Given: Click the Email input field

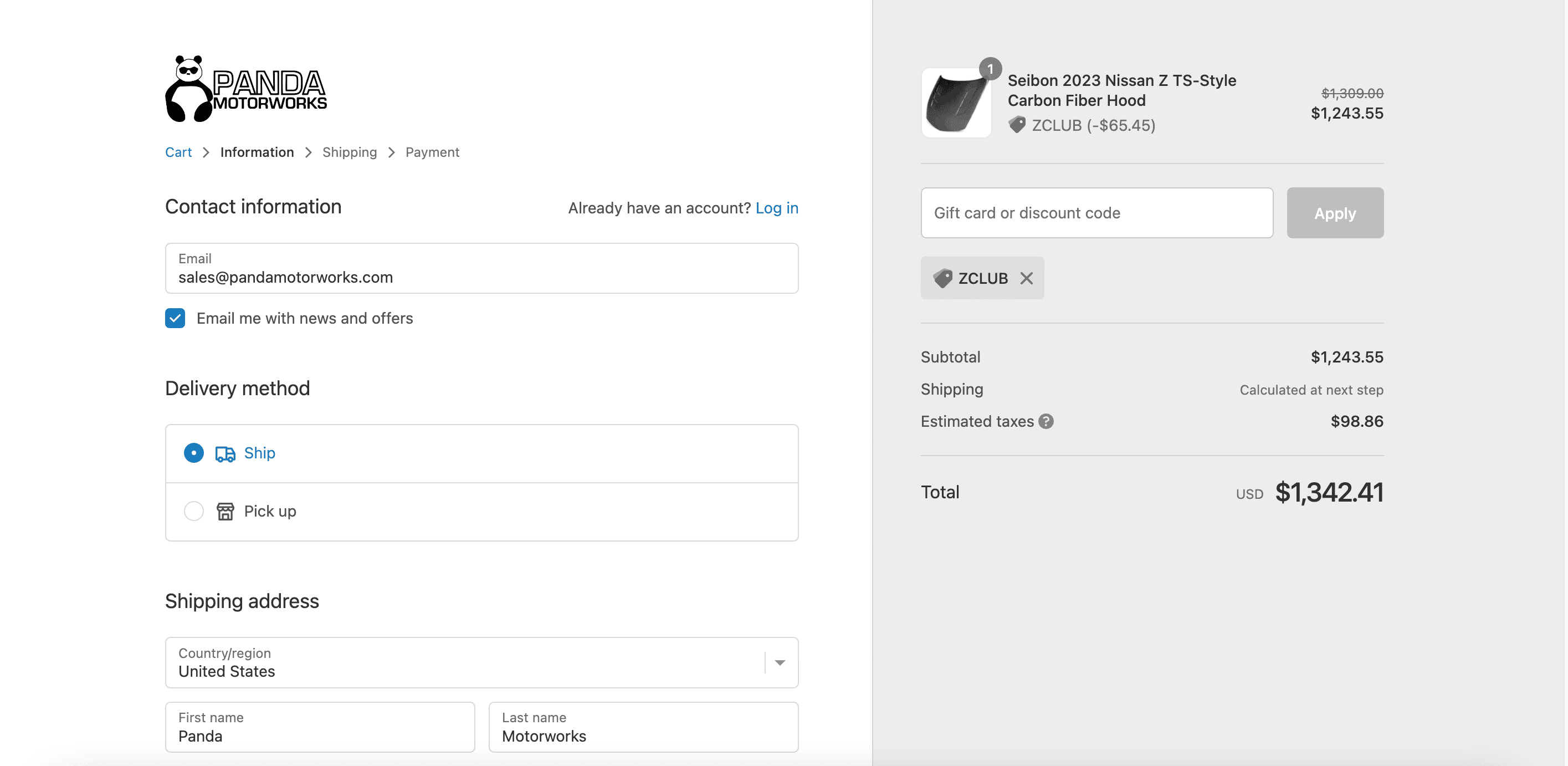Looking at the screenshot, I should 481,268.
